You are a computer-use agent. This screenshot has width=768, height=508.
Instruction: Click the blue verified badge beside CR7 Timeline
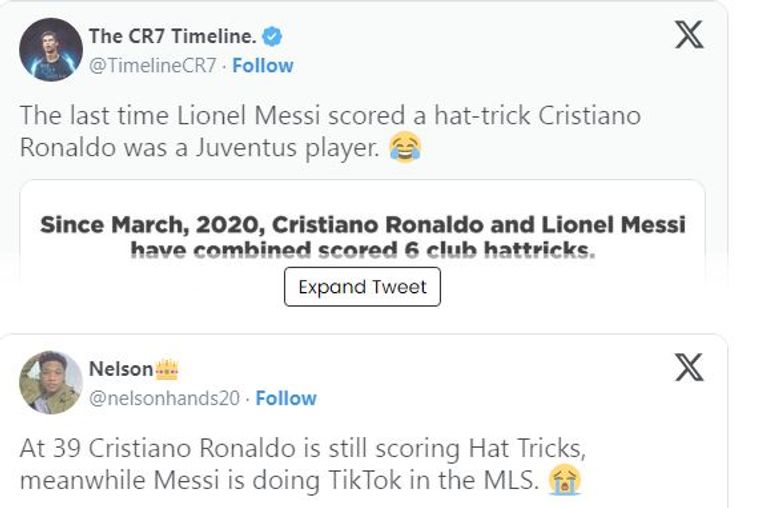(272, 37)
